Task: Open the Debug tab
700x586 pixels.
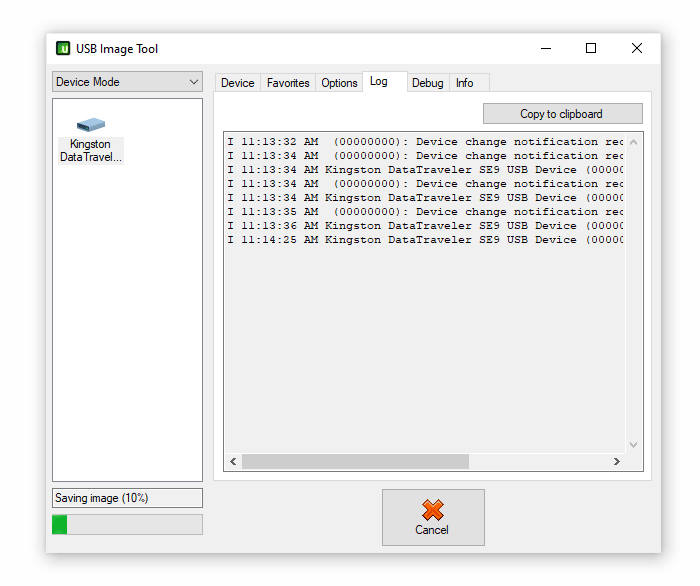Action: tap(428, 83)
